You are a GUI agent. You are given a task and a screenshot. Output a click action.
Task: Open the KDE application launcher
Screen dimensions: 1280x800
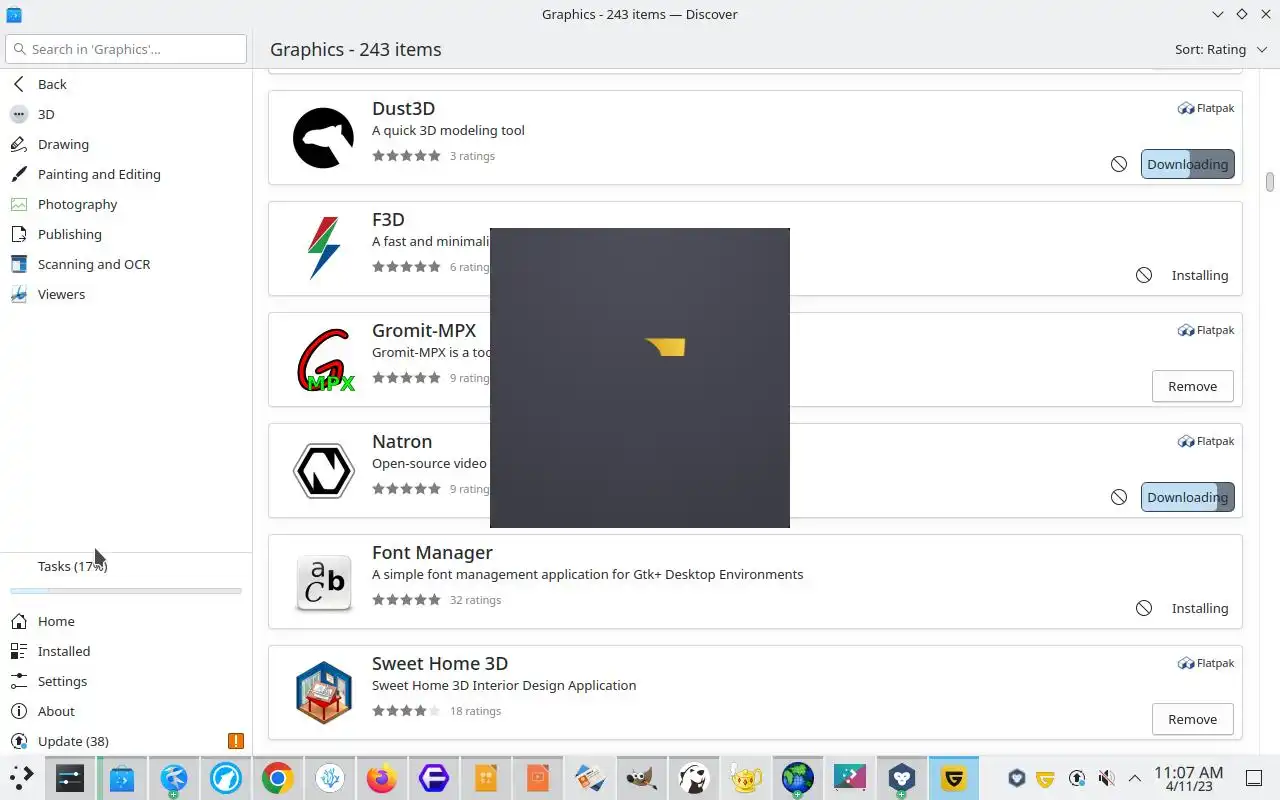click(x=22, y=778)
